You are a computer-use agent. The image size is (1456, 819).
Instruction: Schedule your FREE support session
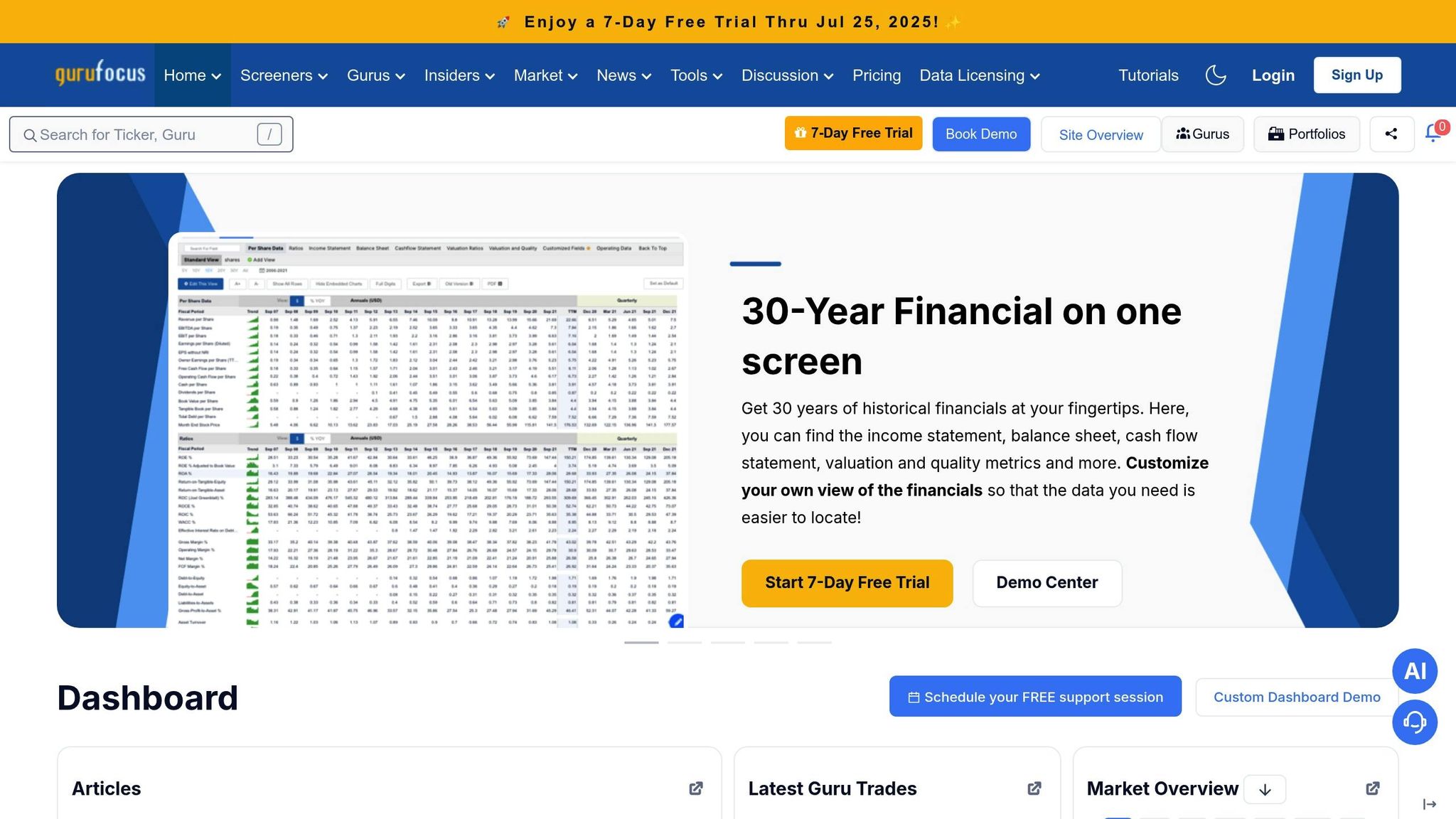[x=1035, y=697]
